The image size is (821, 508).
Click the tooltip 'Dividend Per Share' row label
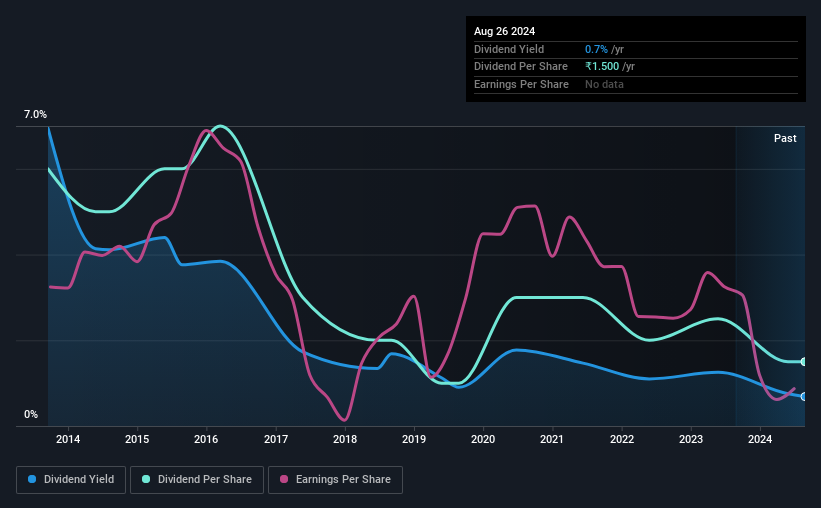point(521,67)
